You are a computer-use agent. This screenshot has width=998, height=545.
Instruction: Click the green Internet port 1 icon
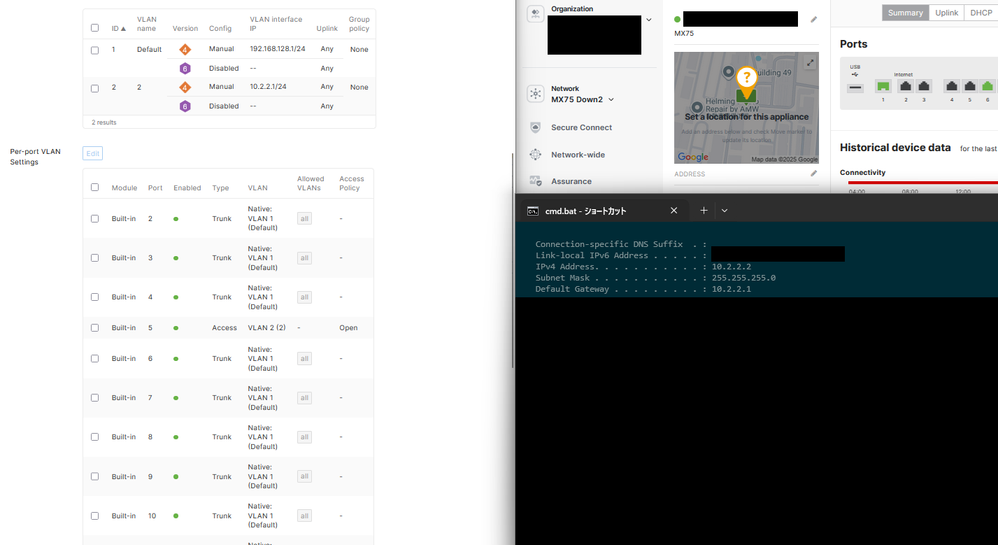tap(883, 87)
